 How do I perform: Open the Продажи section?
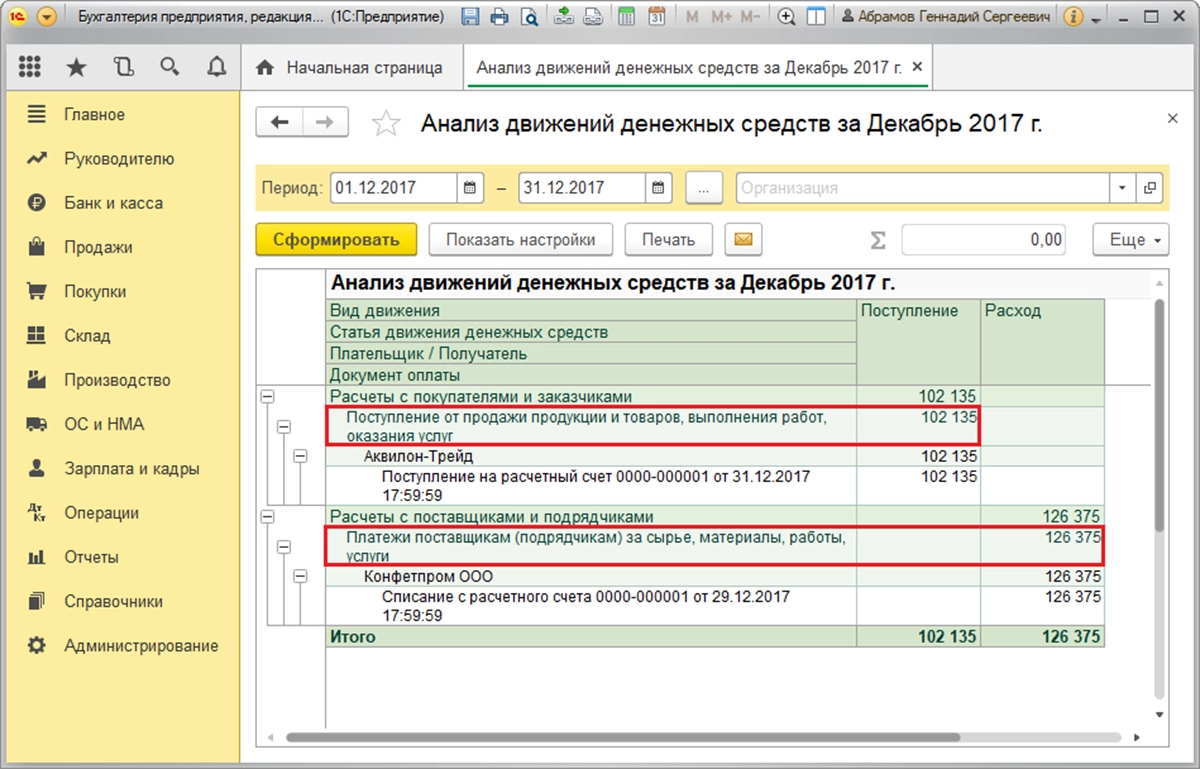coord(120,247)
